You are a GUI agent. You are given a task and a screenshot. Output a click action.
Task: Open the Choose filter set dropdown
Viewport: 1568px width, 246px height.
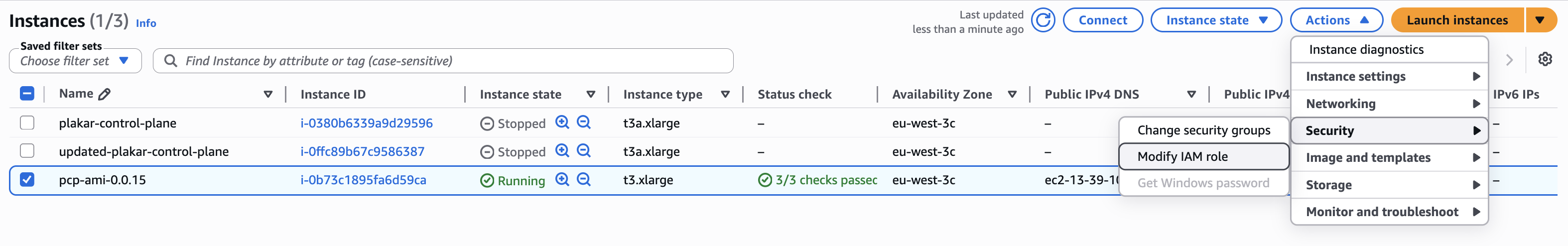click(76, 61)
